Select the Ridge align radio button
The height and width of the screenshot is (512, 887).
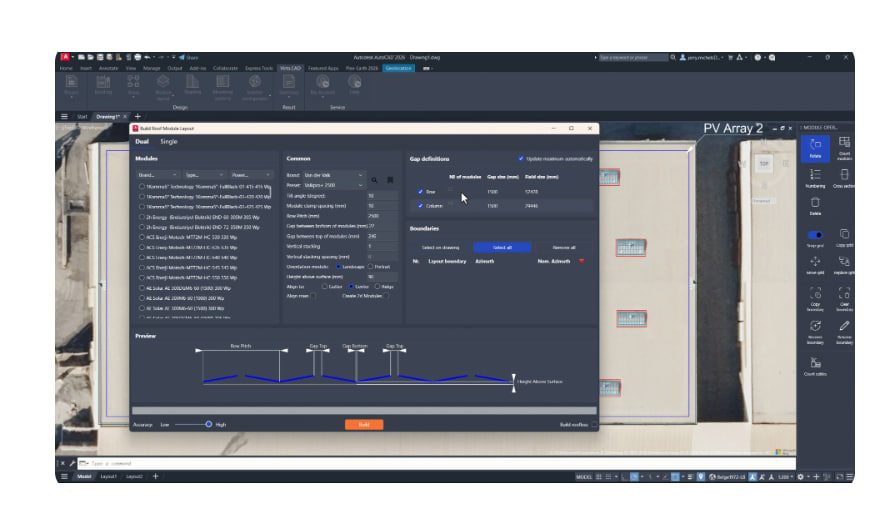377,287
